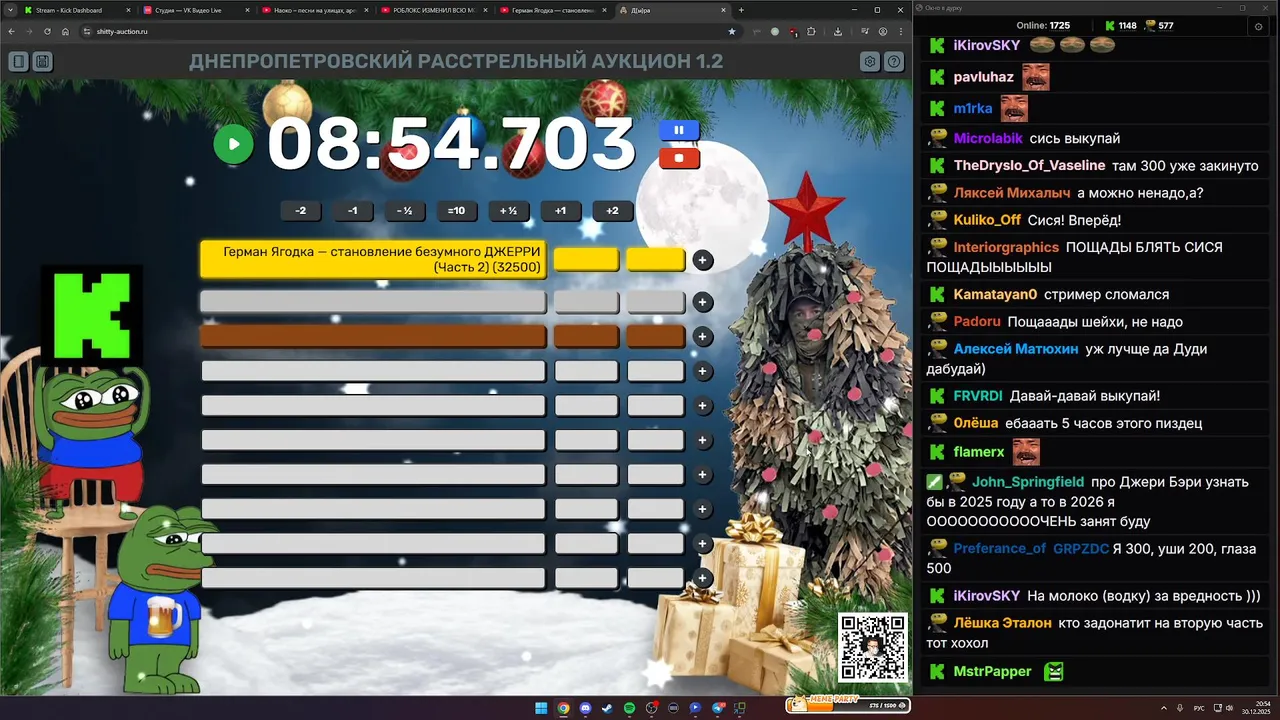1280x720 pixels.
Task: Open Discord from the taskbar
Action: pyautogui.click(x=585, y=708)
